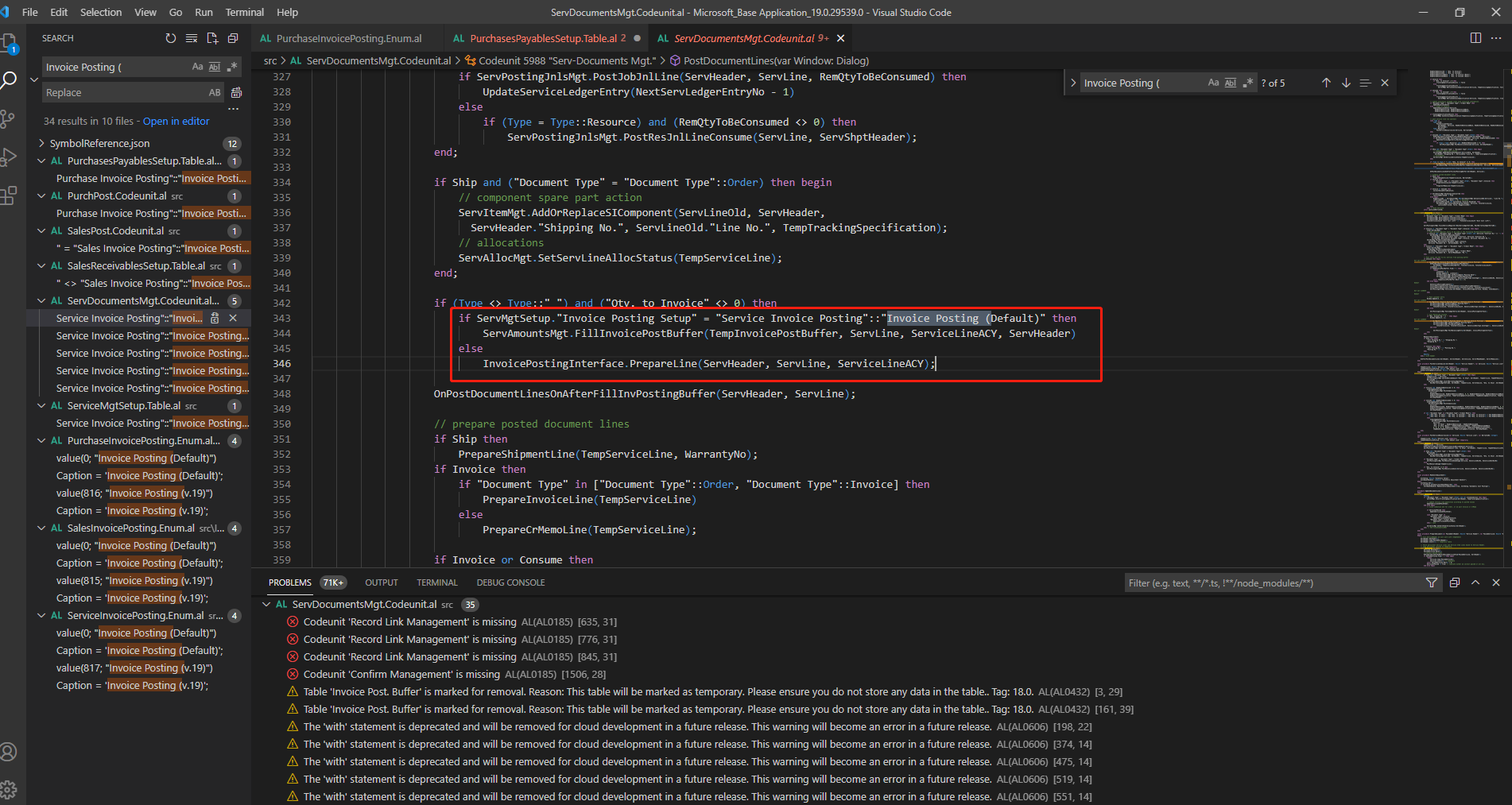Collapse all search results
This screenshot has height=805, width=1512.
[233, 38]
